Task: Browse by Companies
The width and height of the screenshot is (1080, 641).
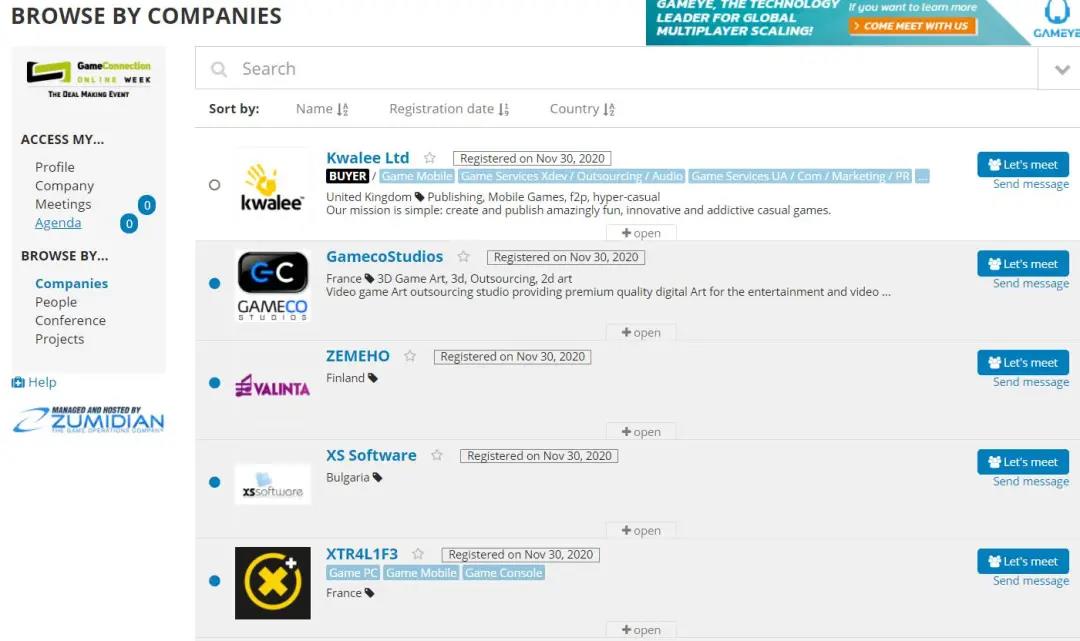Action: pos(72,283)
